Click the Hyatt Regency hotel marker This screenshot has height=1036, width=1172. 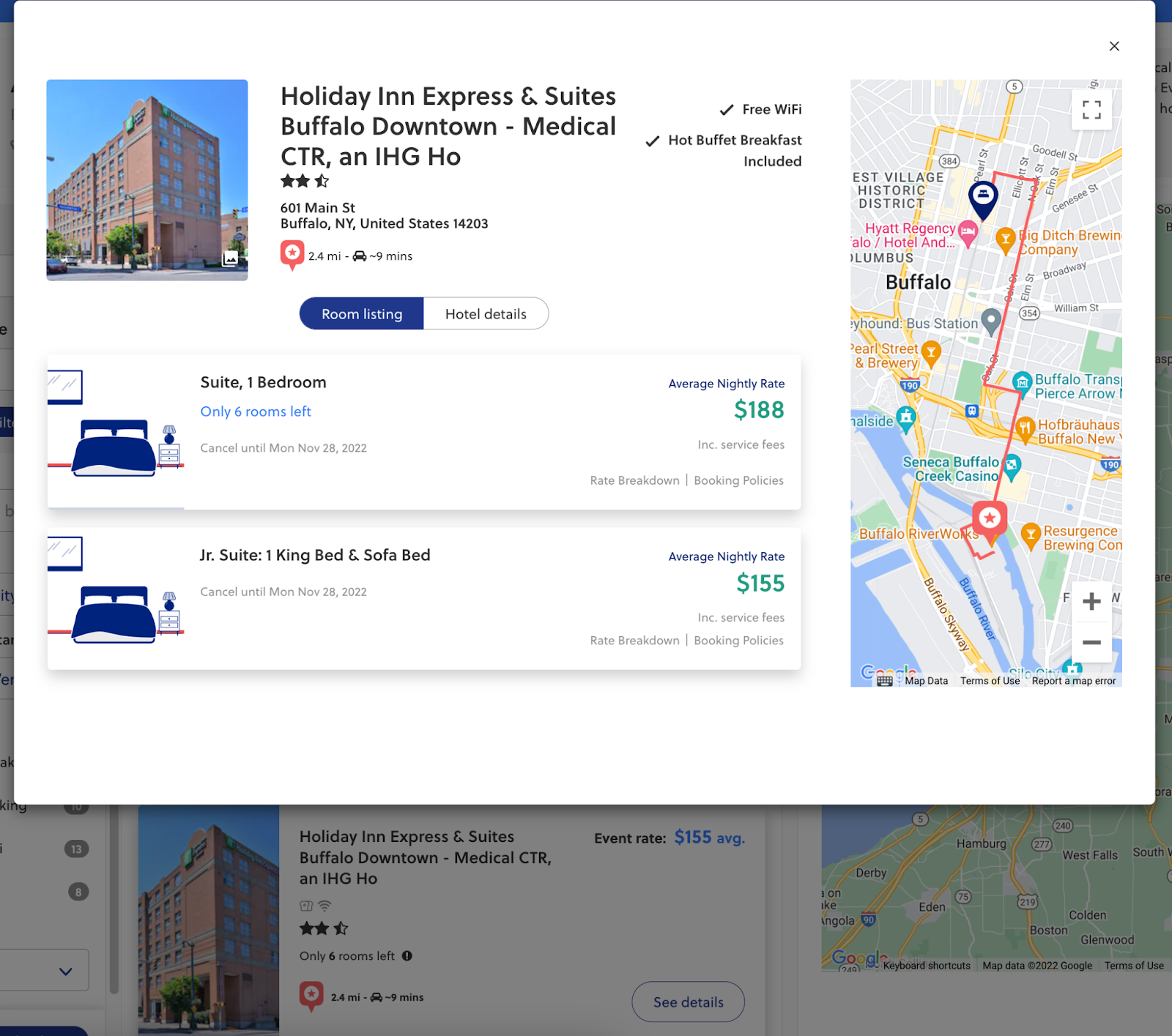pyautogui.click(x=968, y=234)
